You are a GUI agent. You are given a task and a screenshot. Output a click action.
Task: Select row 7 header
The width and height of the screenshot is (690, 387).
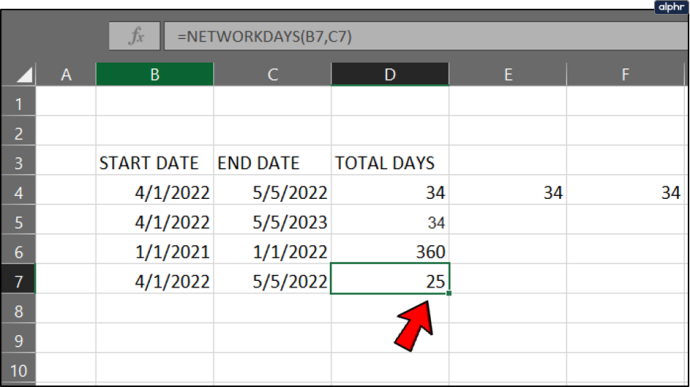(18, 281)
